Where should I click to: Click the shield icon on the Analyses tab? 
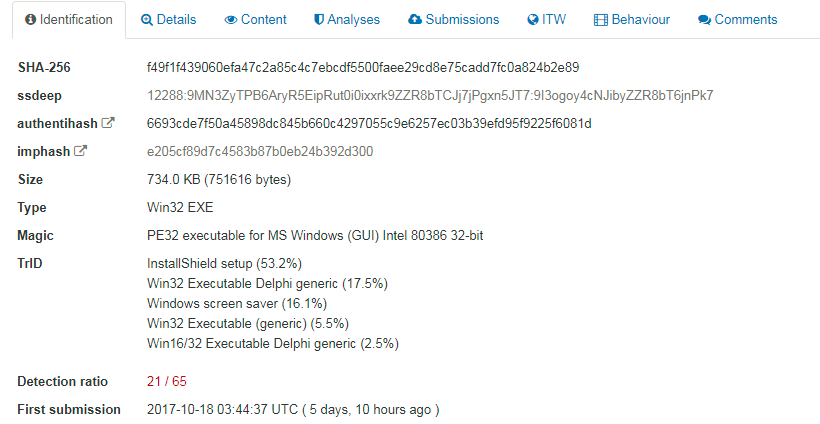pyautogui.click(x=318, y=20)
